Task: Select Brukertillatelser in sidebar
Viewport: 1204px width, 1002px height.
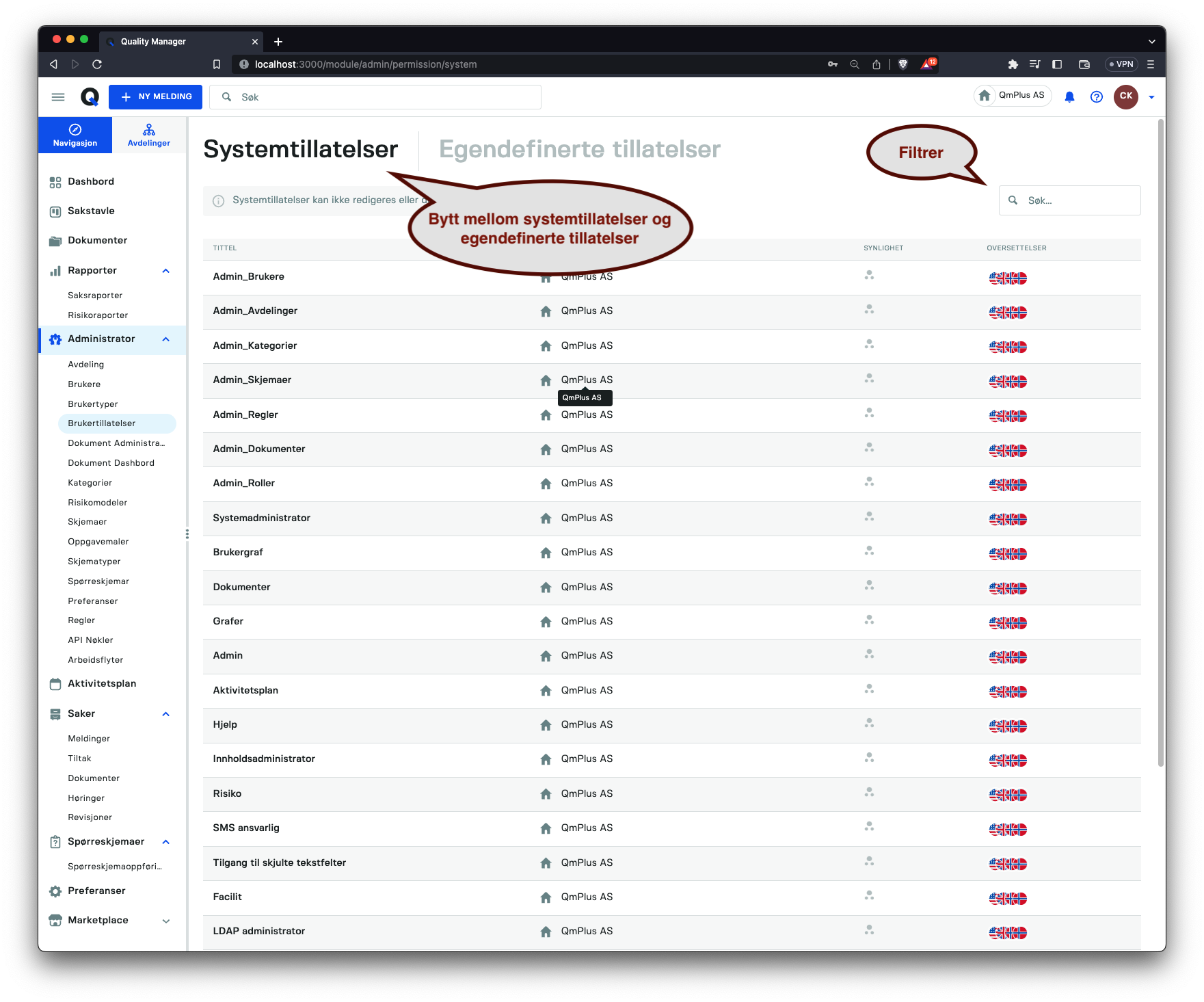Action: [x=117, y=423]
